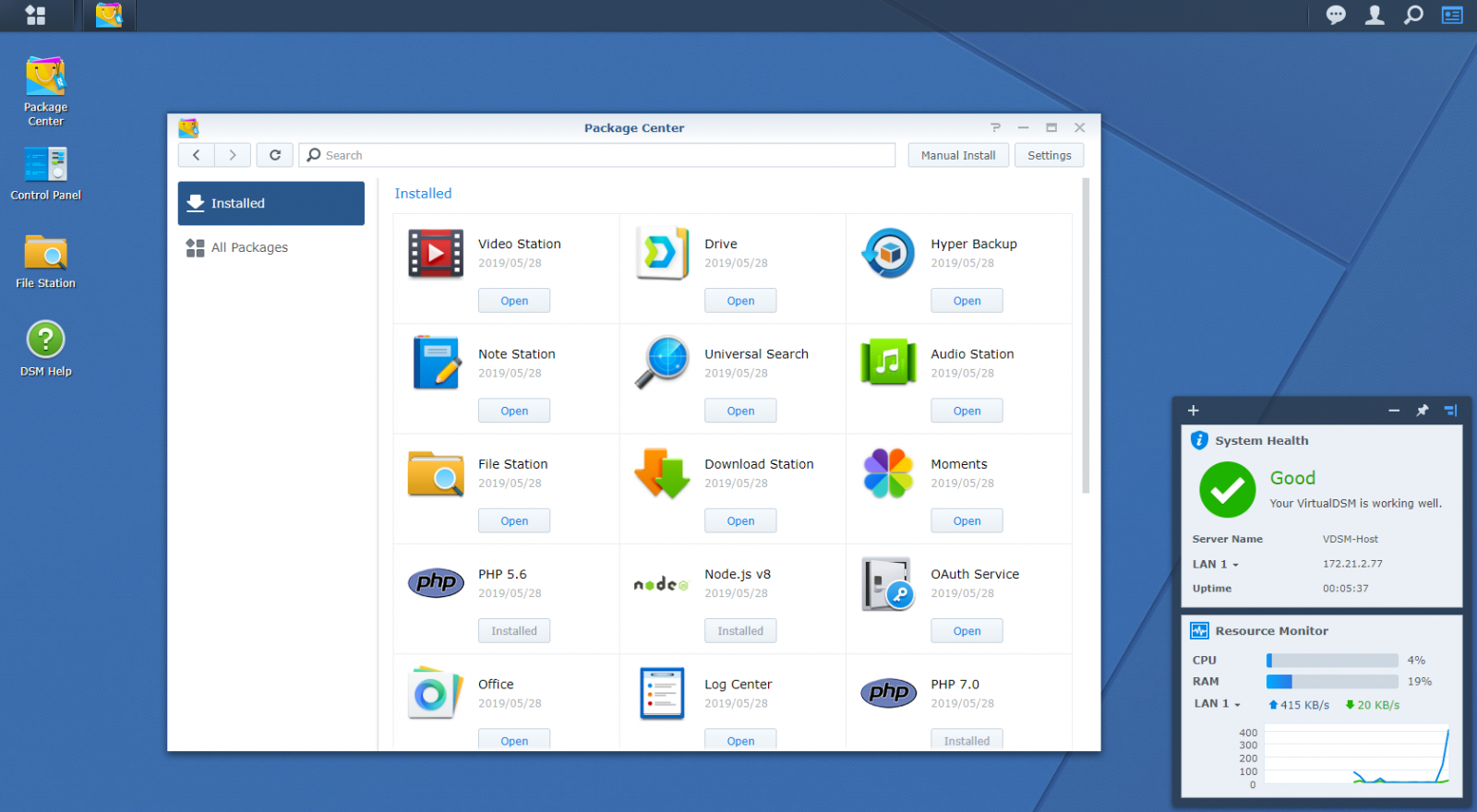1477x812 pixels.
Task: Click the Manual Install button
Action: click(x=958, y=155)
